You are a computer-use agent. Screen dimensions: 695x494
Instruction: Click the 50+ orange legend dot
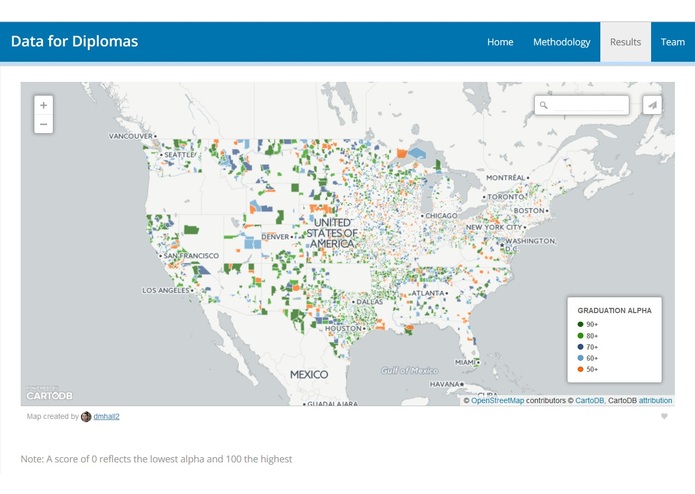click(580, 369)
